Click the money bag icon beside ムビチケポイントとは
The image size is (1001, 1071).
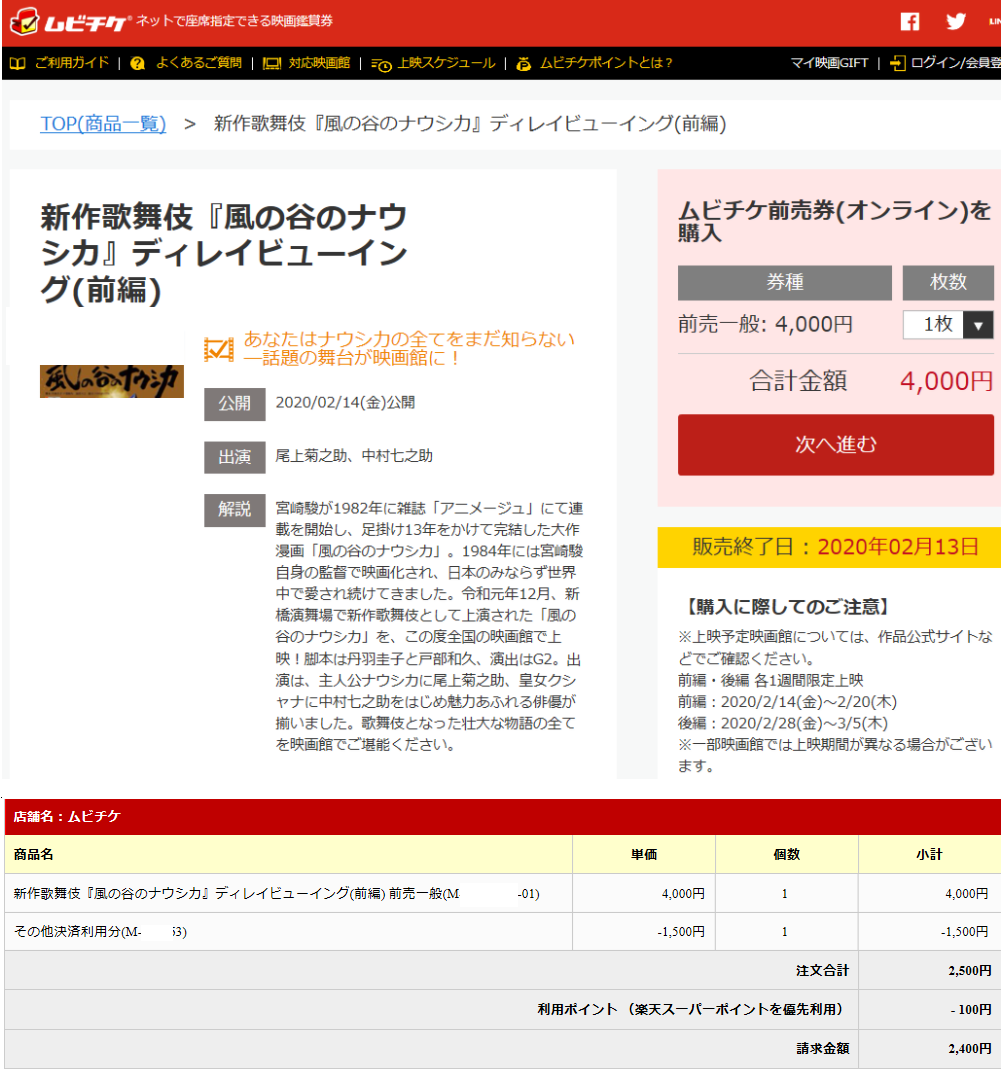click(524, 64)
